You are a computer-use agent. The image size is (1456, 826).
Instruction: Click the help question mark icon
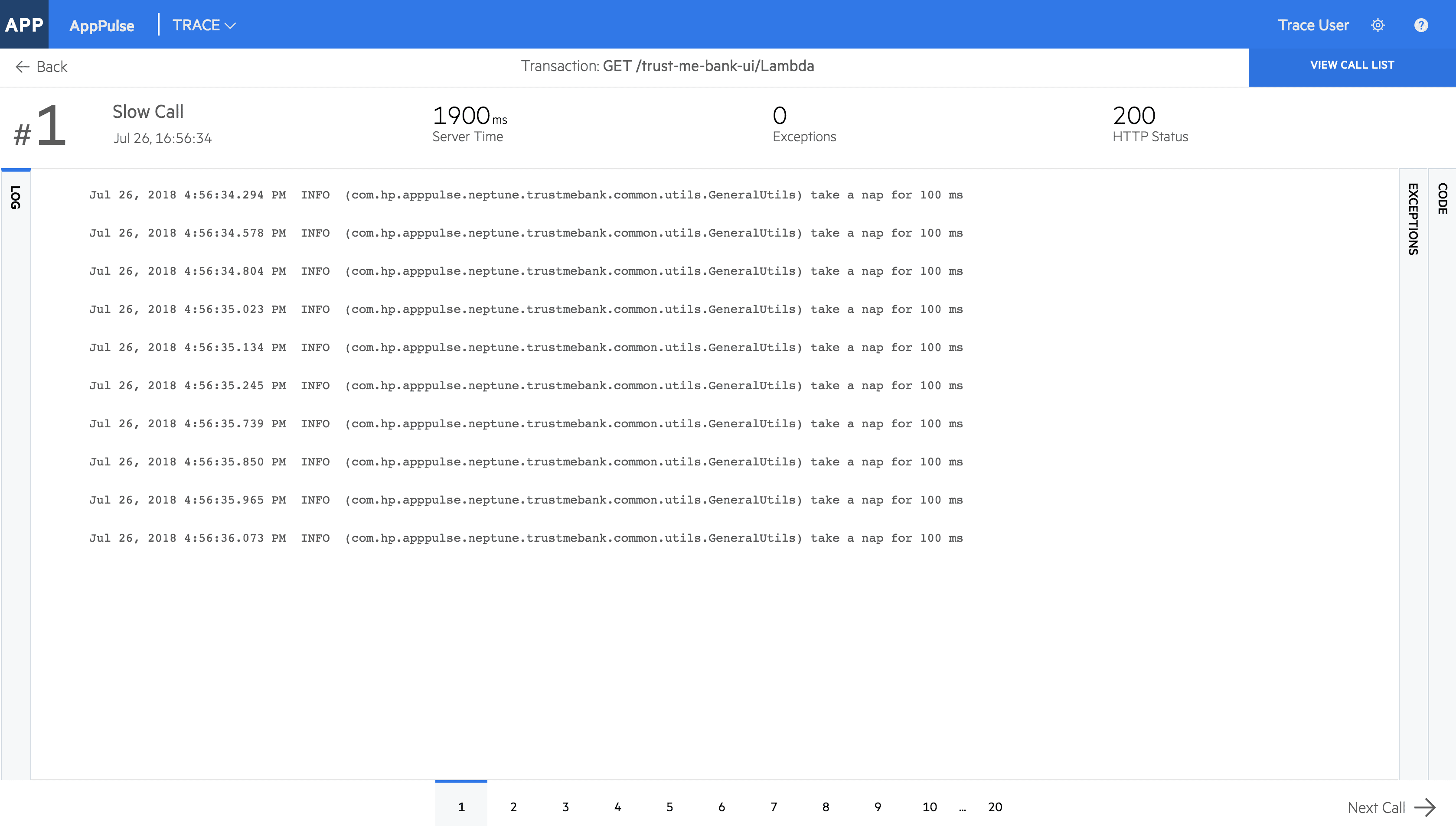[1420, 26]
